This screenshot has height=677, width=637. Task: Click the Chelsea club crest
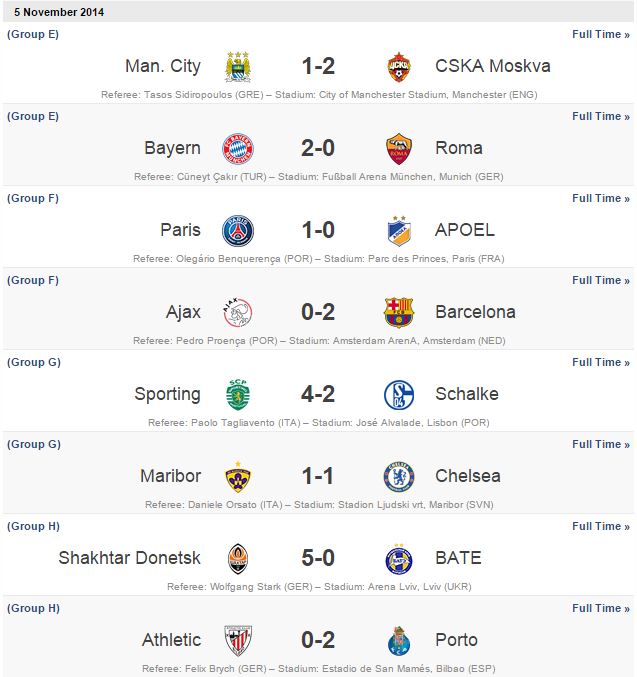[x=399, y=477]
